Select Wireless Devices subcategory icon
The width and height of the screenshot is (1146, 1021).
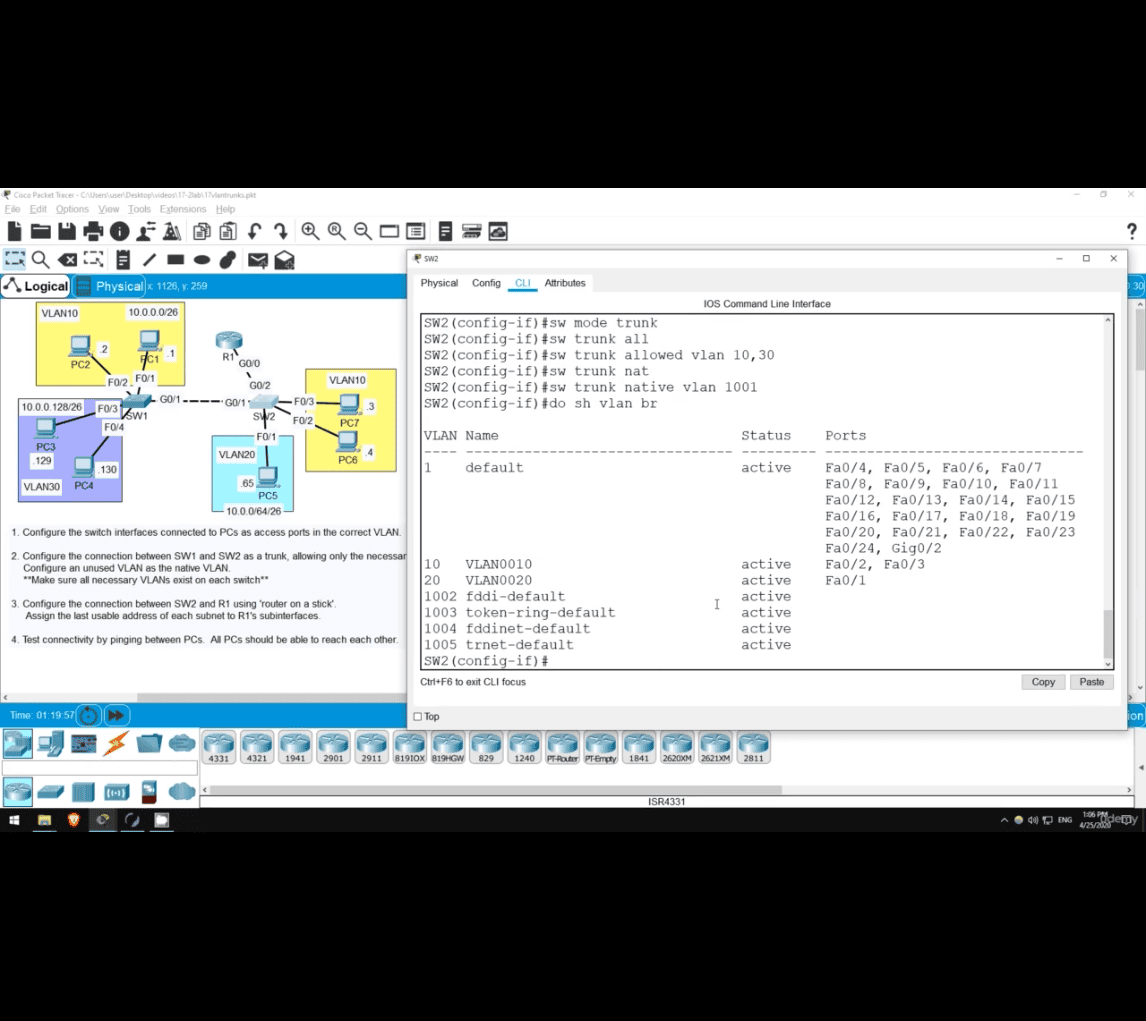pos(116,792)
